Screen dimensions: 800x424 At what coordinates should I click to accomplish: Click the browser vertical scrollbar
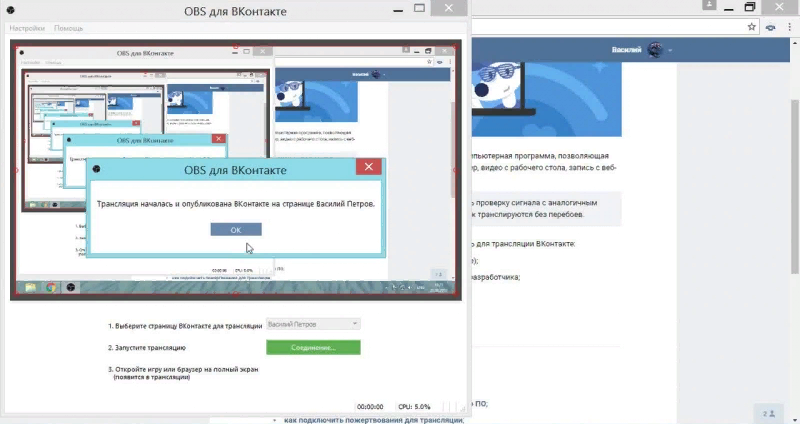tap(795, 186)
